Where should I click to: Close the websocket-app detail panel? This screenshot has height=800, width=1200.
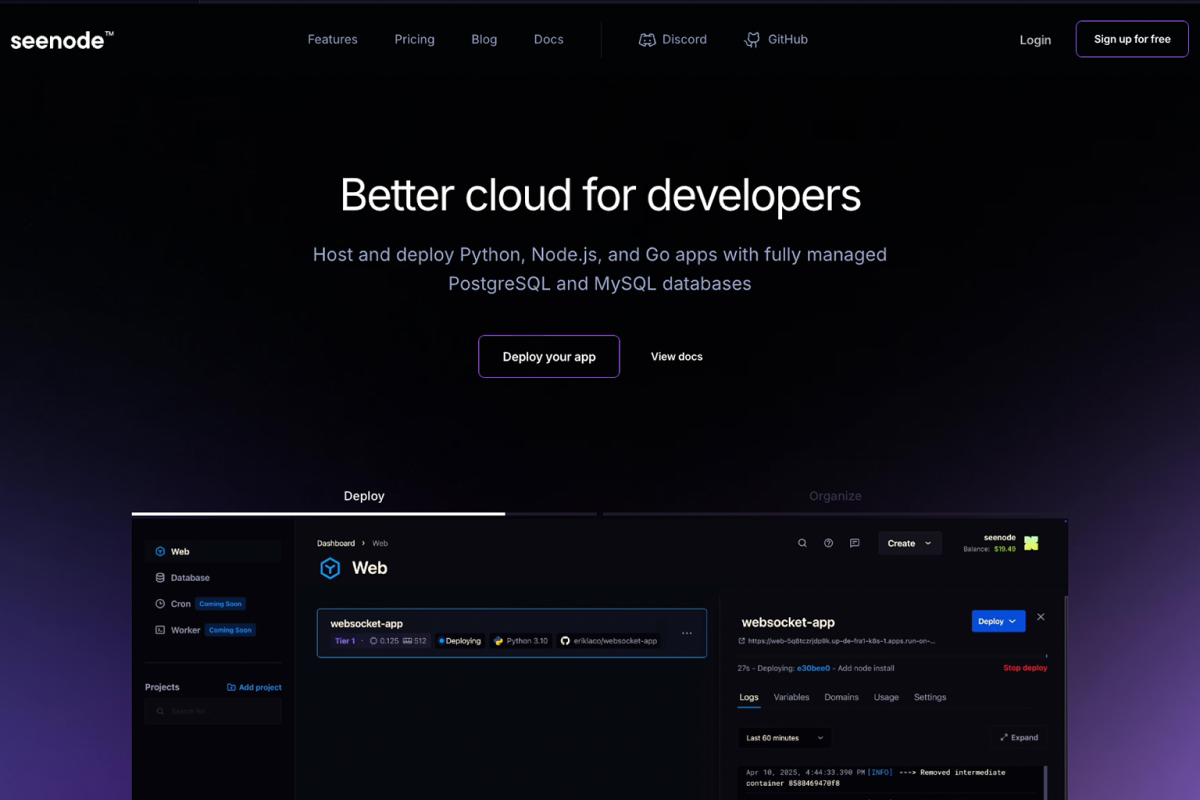pos(1041,617)
